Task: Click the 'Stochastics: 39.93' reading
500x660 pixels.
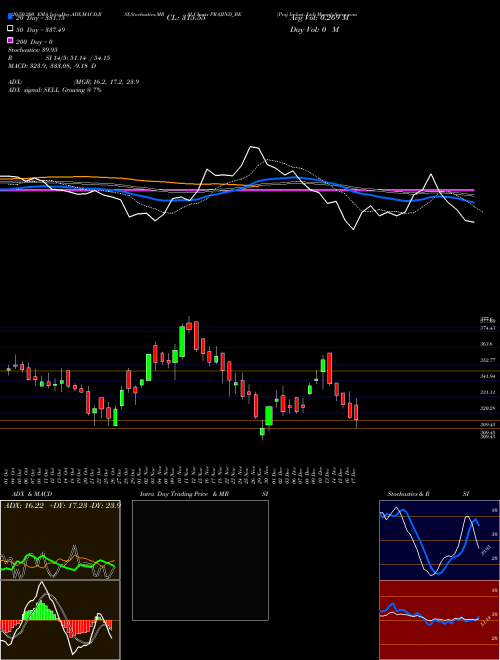Action: 33,50
